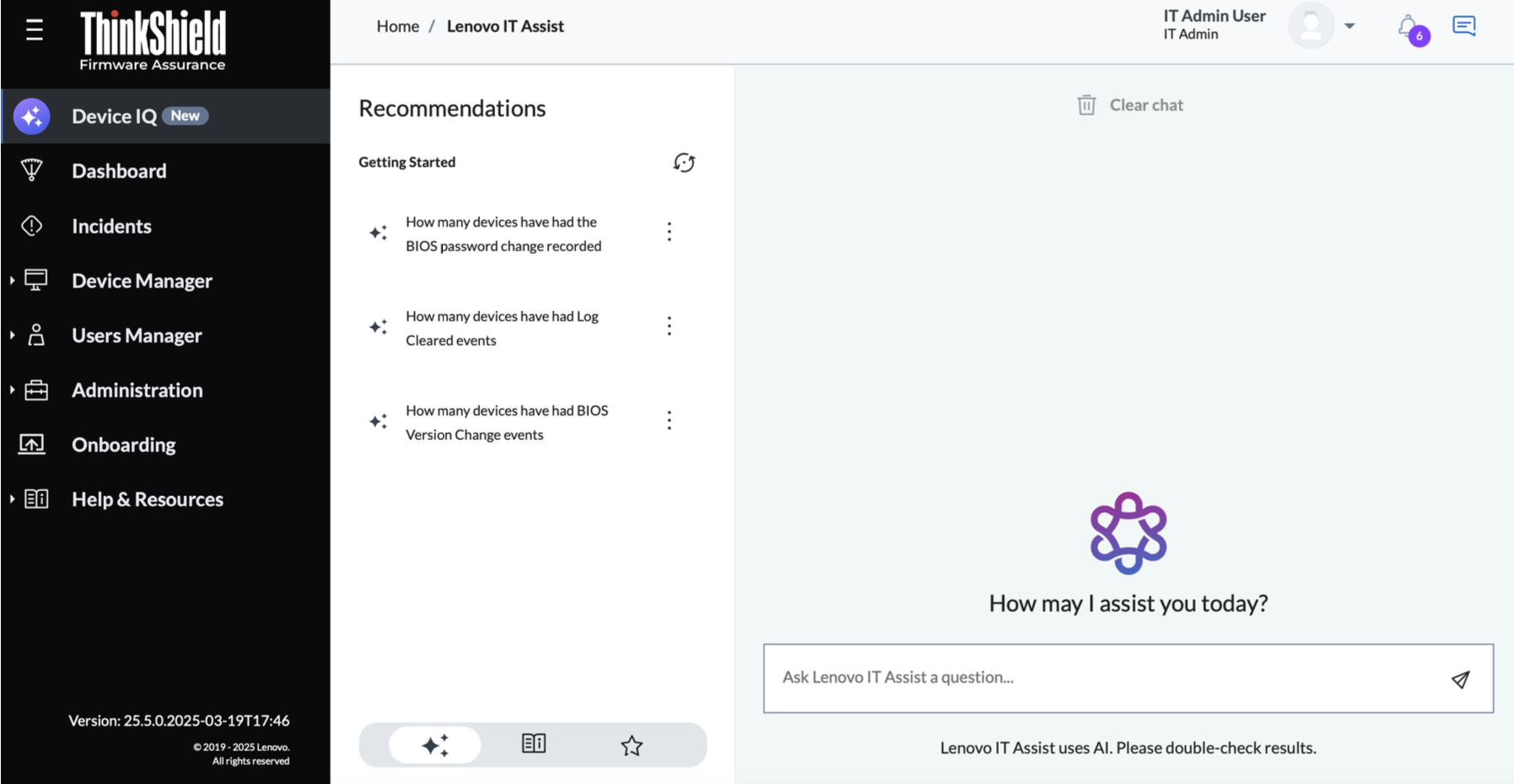Open the Onboarding page
Screen dimensions: 1514x784
point(124,445)
